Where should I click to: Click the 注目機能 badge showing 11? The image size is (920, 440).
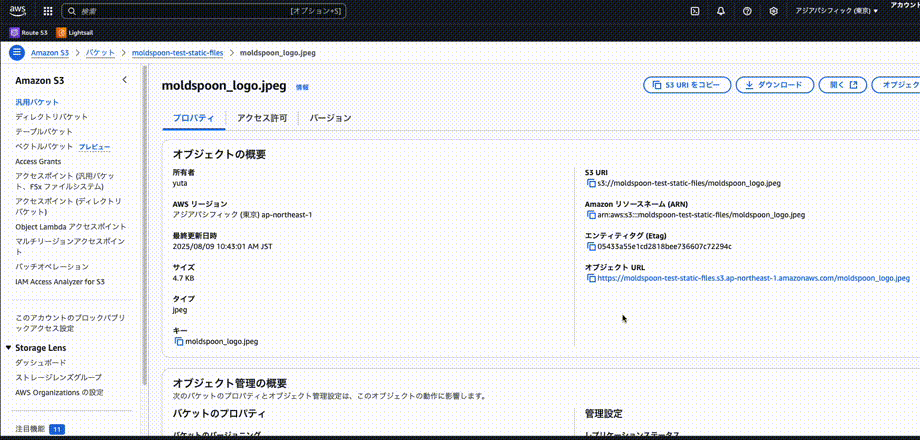57,429
